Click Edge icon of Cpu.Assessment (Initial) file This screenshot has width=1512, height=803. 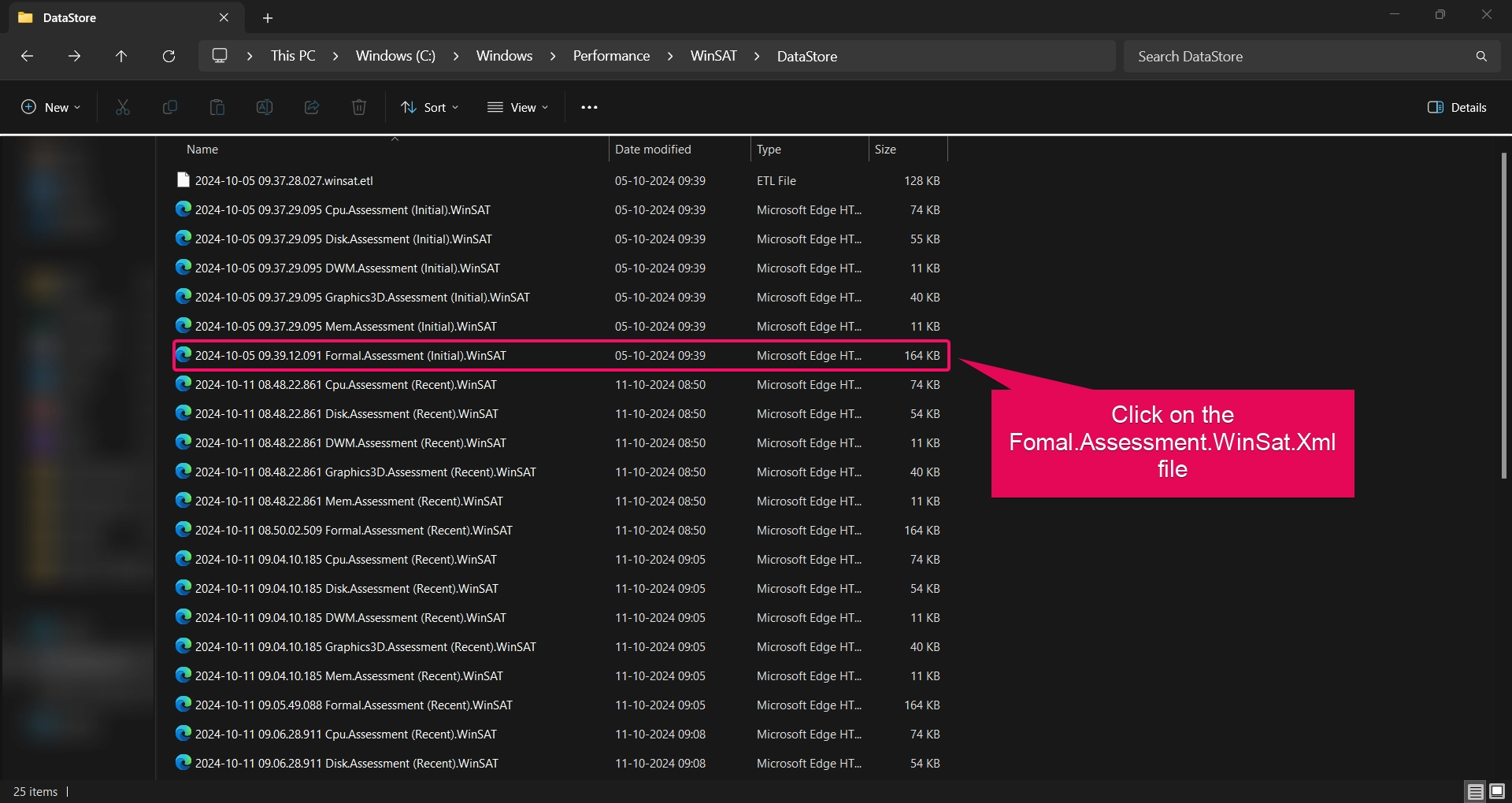pos(183,209)
